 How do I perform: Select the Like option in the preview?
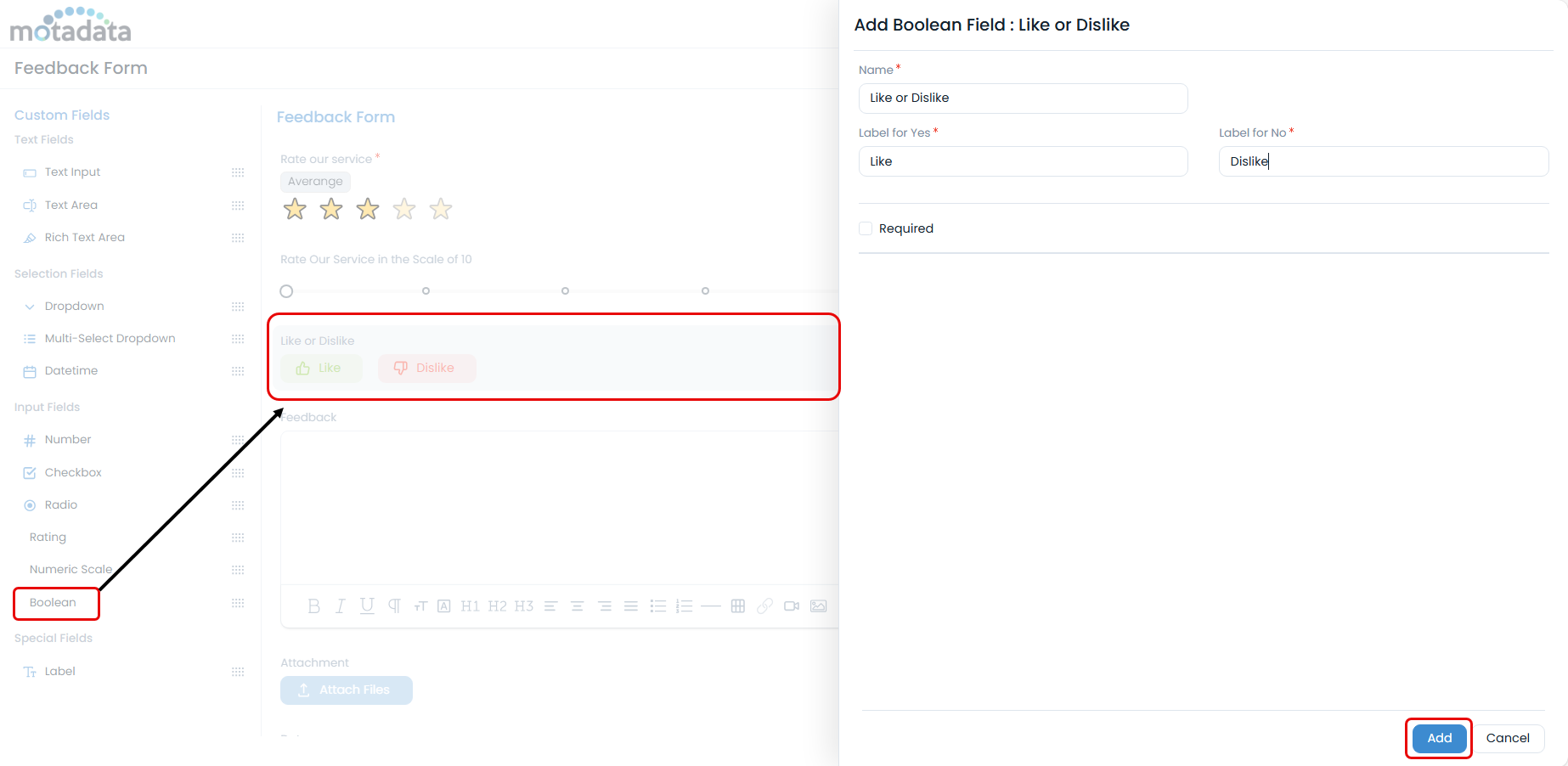point(321,368)
